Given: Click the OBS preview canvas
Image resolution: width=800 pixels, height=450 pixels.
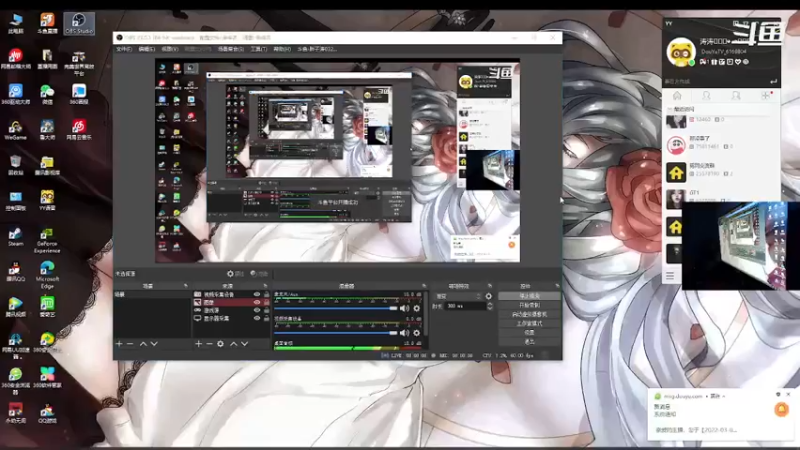Looking at the screenshot, I should coord(338,161).
